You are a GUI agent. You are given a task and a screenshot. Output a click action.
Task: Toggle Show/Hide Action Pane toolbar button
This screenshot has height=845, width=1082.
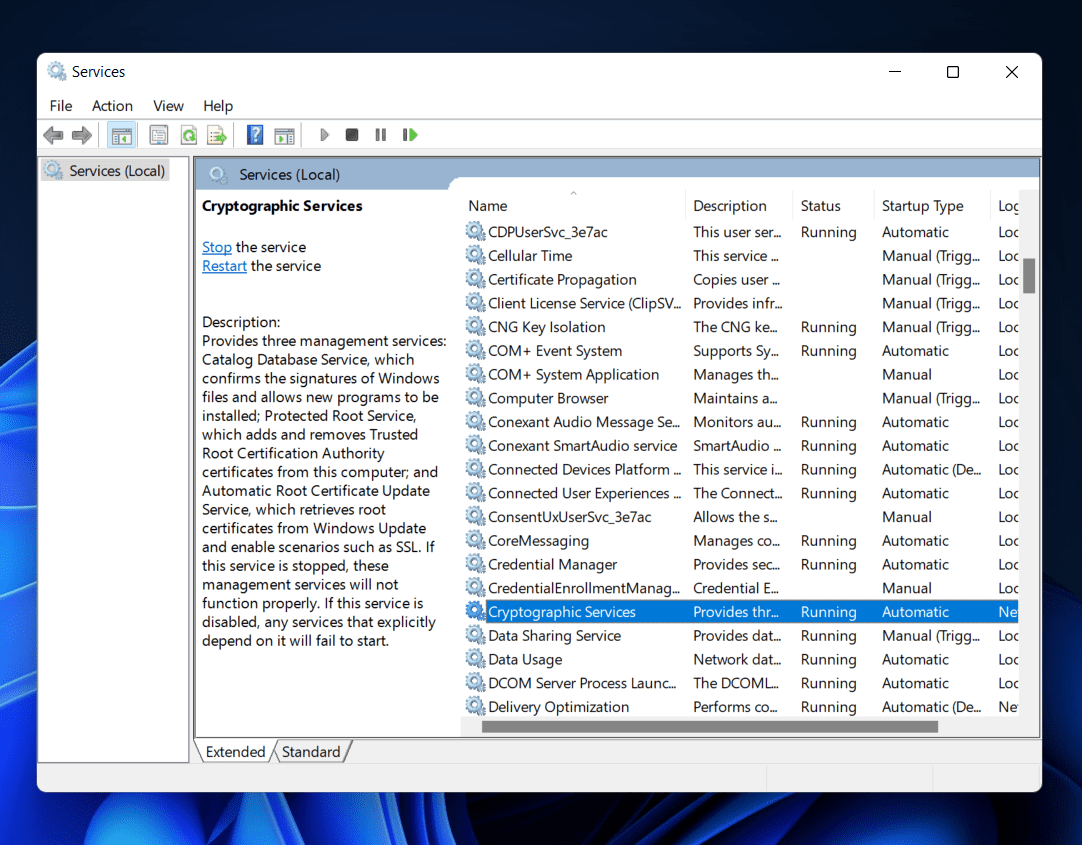tap(284, 135)
